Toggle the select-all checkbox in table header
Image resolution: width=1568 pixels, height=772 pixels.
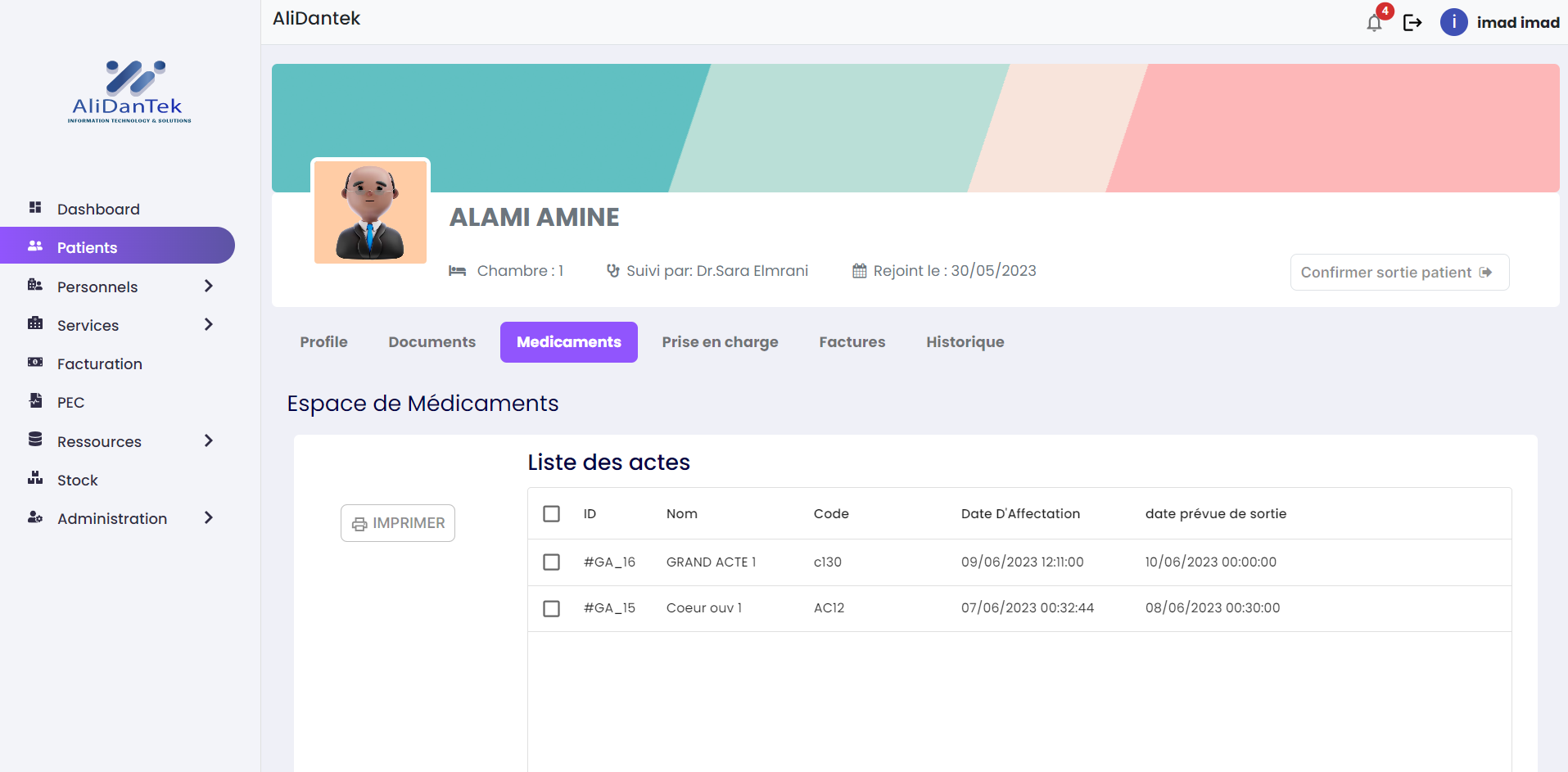[552, 513]
